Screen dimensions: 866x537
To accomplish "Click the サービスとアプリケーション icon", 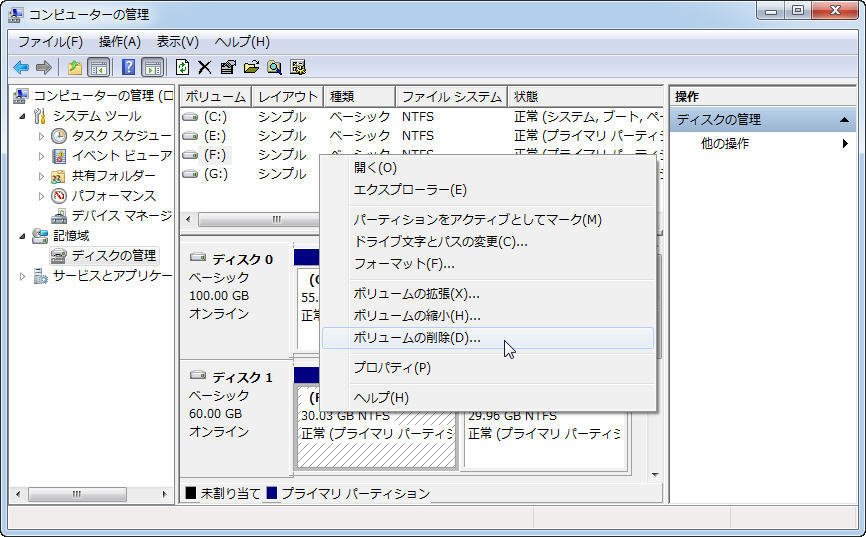I will coord(40,276).
